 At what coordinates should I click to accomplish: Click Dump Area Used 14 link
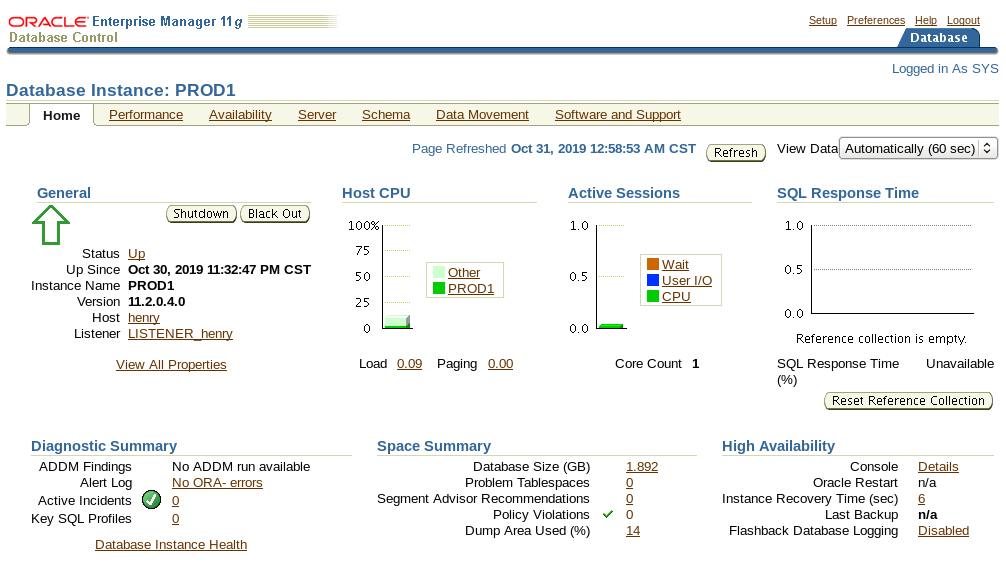click(633, 531)
